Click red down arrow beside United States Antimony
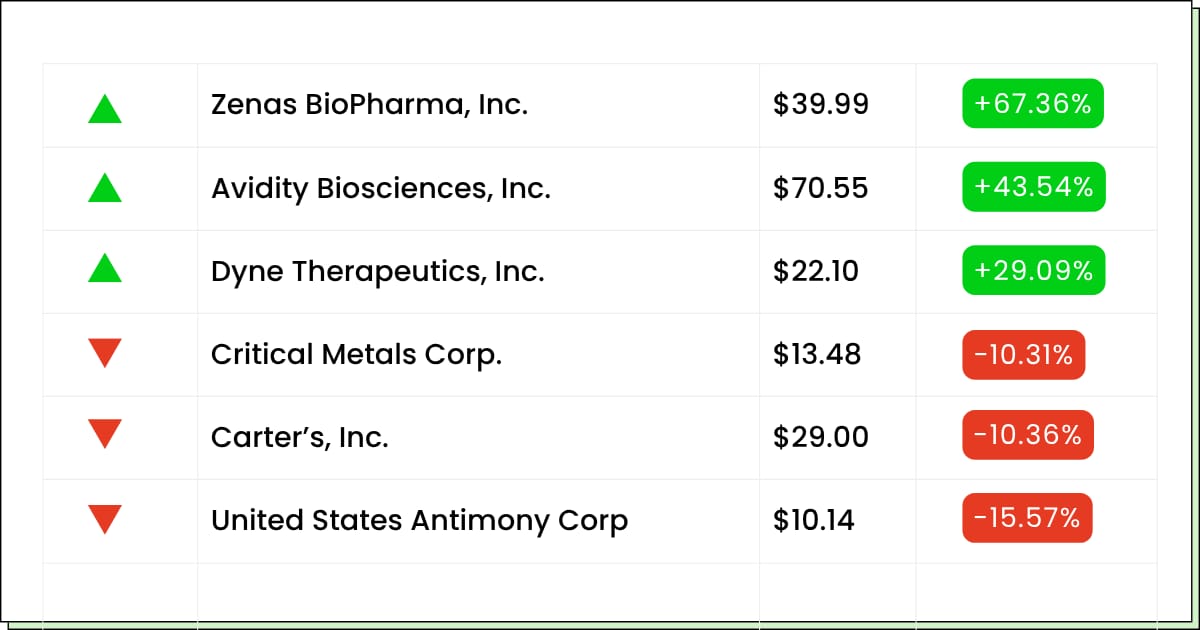This screenshot has width=1200, height=630. (x=105, y=519)
